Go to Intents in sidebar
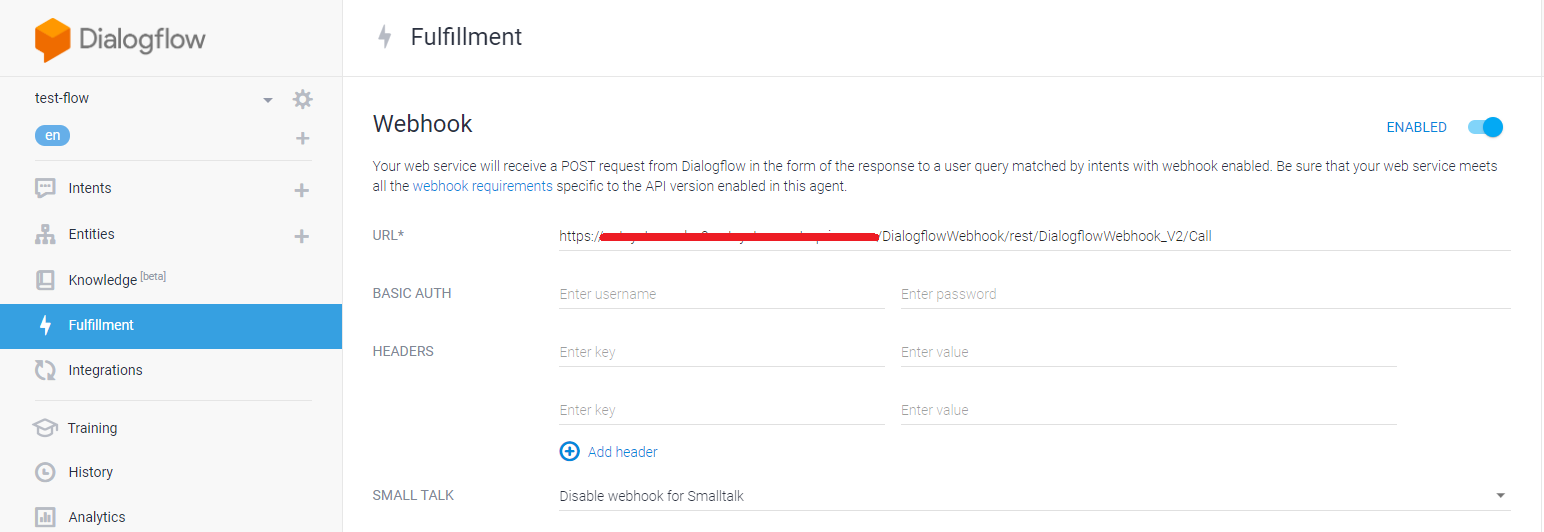 pos(90,188)
